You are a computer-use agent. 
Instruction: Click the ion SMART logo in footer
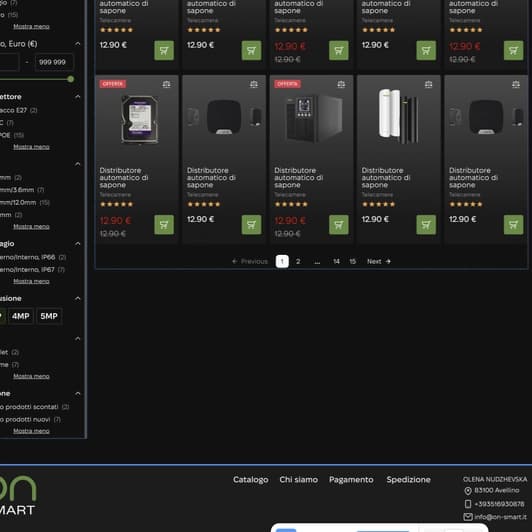pos(18,495)
